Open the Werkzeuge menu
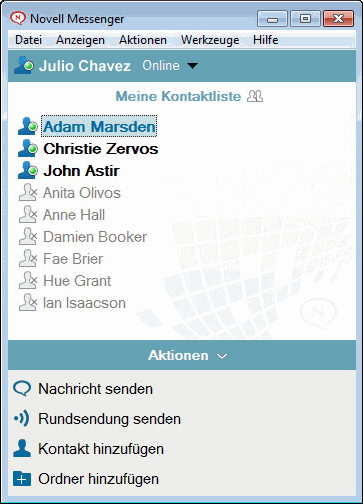 point(210,40)
